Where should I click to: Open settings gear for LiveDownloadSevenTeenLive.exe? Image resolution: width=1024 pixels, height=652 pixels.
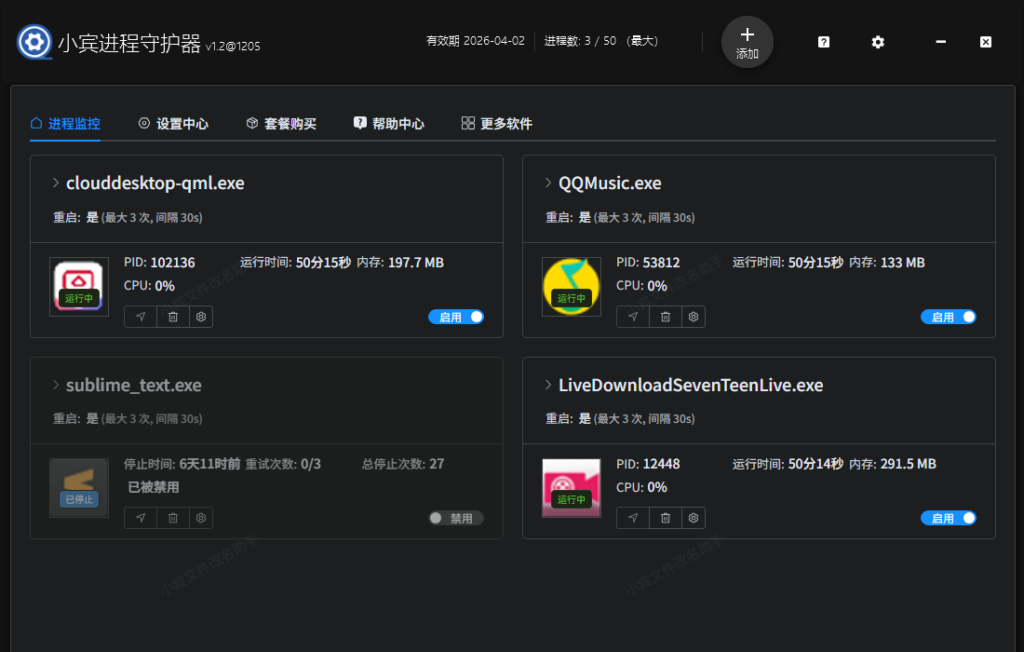click(x=693, y=517)
